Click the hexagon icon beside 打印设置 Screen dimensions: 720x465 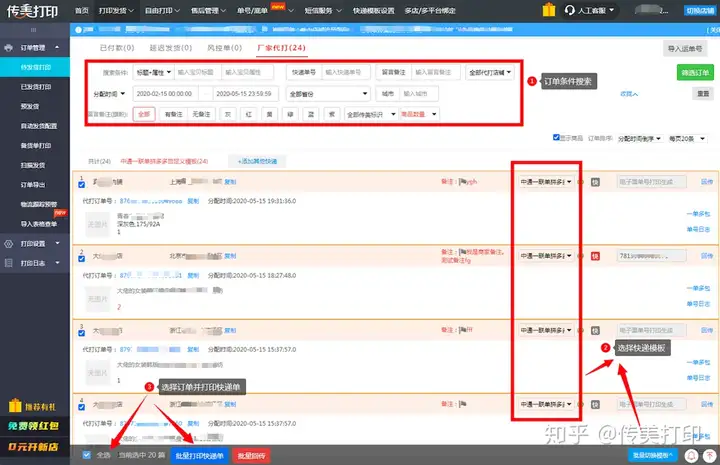8,244
